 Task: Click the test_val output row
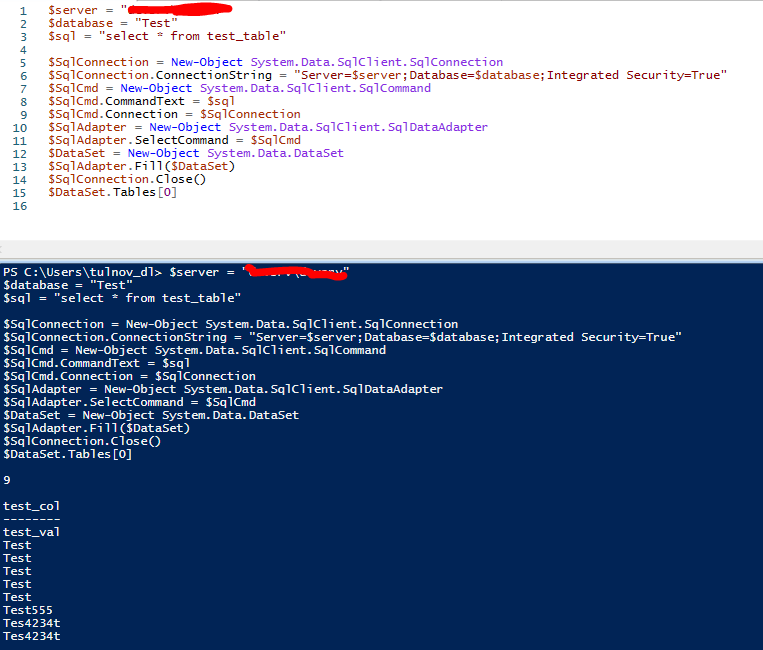pos(32,532)
